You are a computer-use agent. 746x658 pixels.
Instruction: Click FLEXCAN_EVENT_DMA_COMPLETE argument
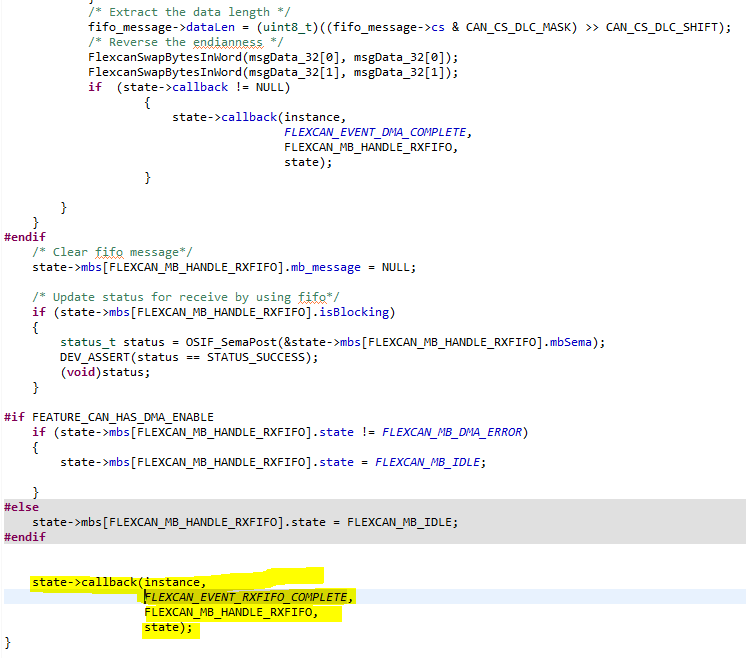point(375,132)
